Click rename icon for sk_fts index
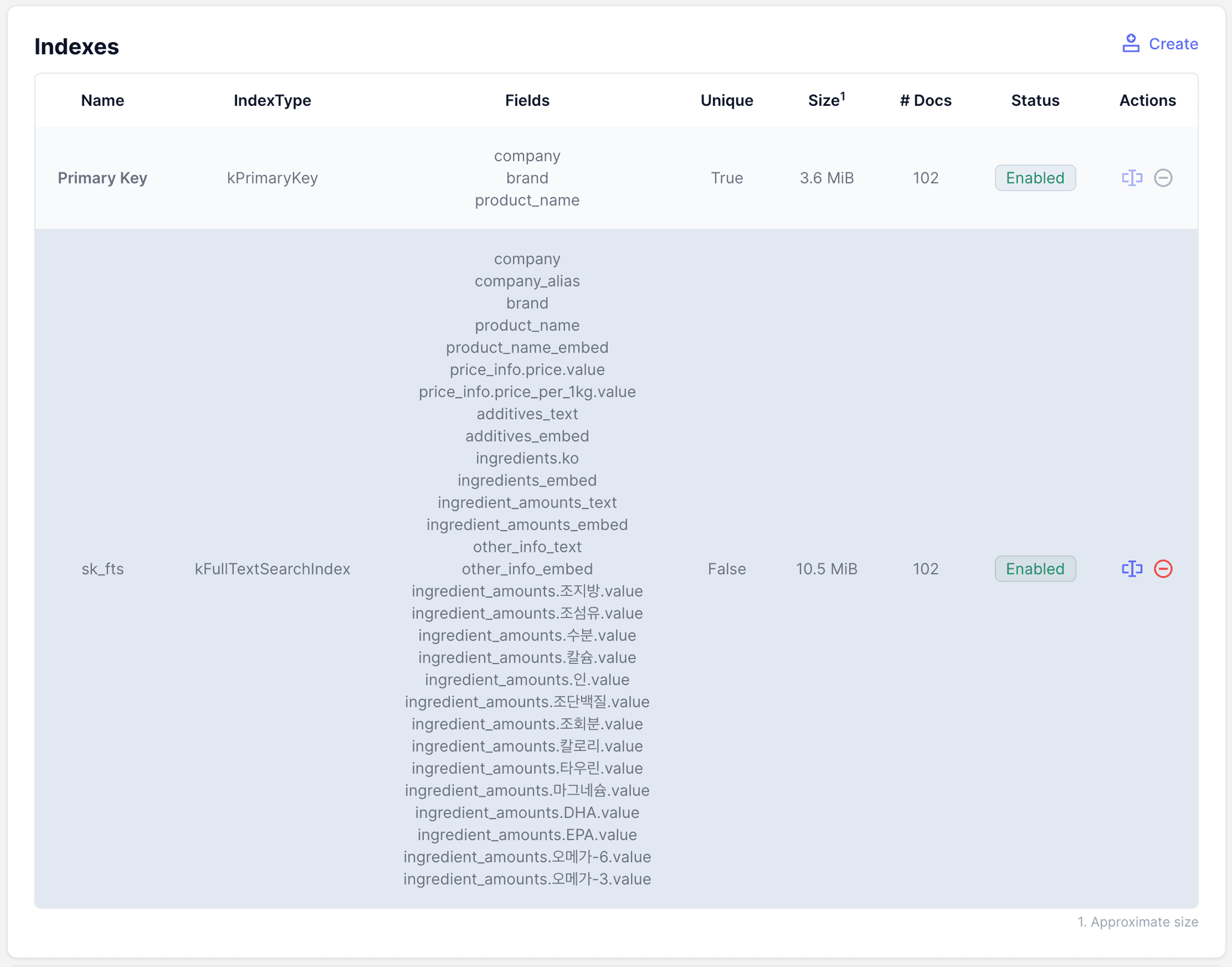 coord(1132,569)
